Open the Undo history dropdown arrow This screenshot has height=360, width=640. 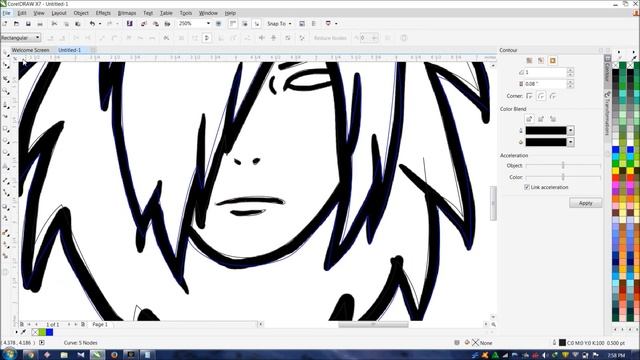coord(100,24)
